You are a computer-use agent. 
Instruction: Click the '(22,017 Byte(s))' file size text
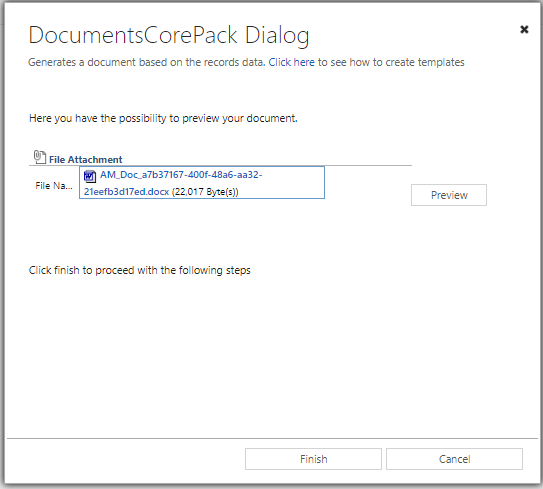(x=205, y=192)
